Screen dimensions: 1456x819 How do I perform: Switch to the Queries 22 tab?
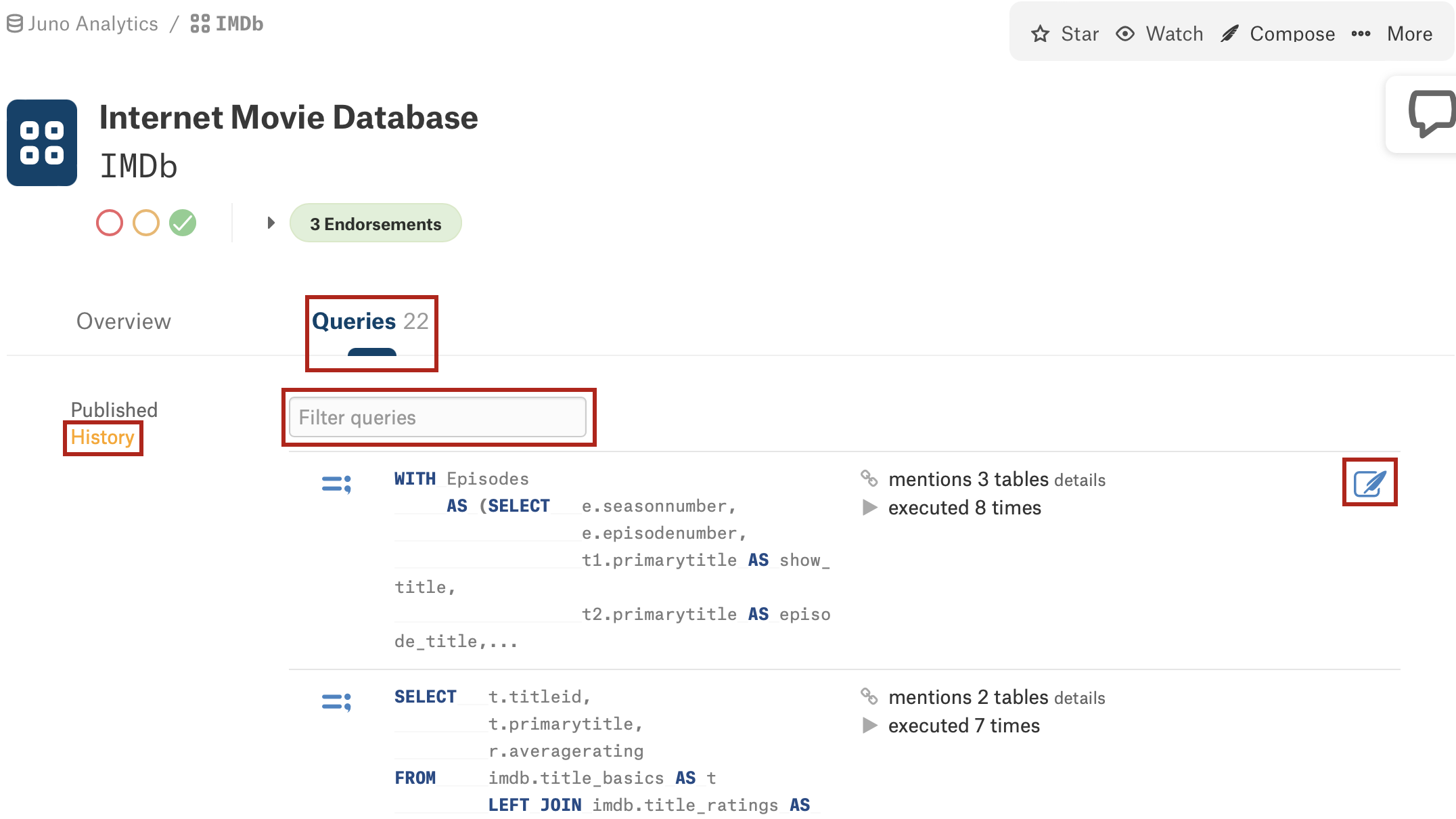coord(371,322)
